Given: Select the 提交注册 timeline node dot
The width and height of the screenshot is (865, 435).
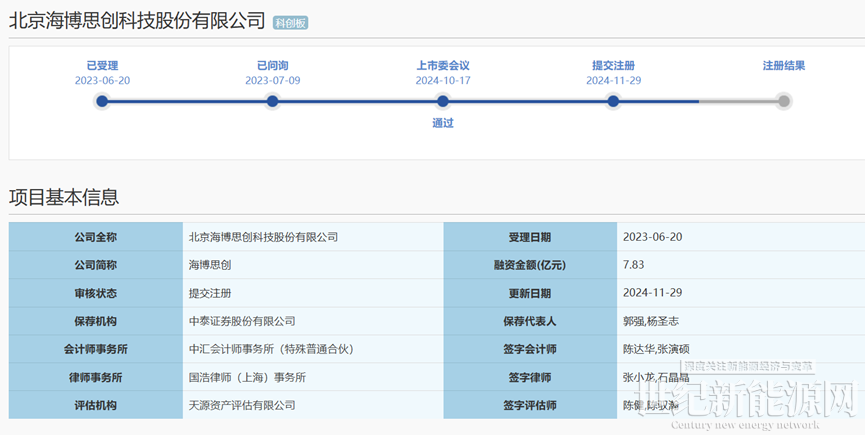Looking at the screenshot, I should click(613, 101).
